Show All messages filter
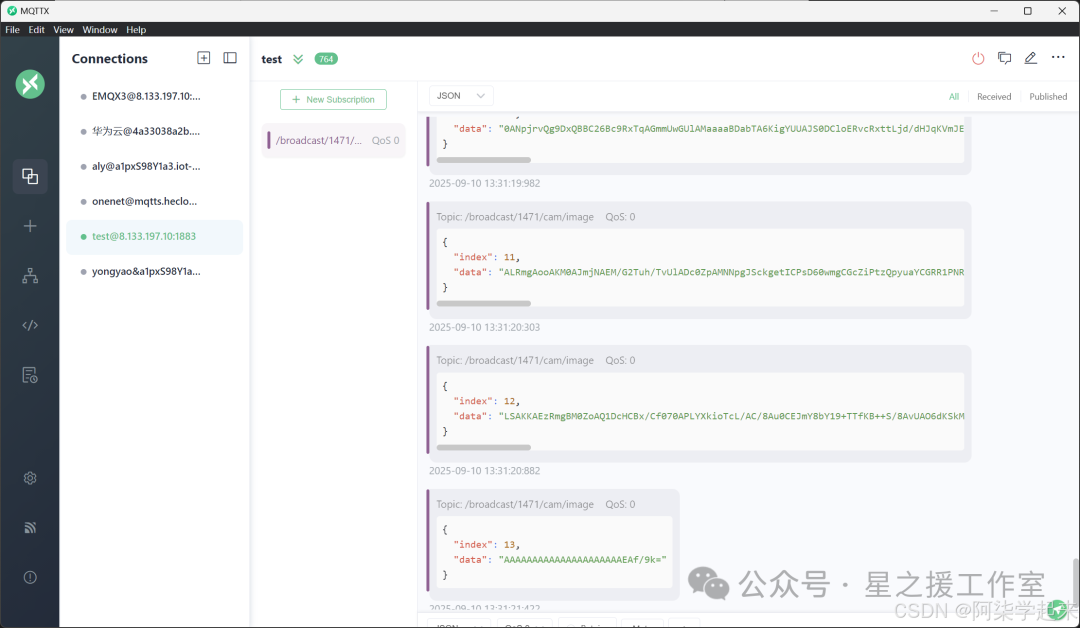This screenshot has width=1080, height=628. (x=954, y=97)
